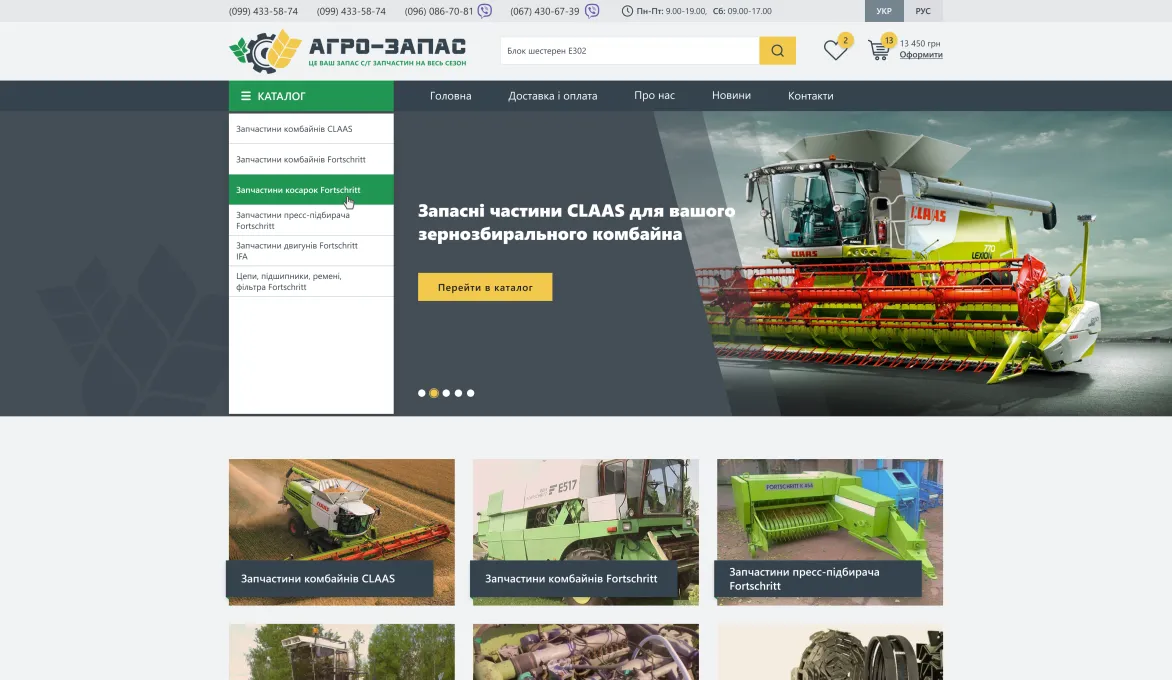
Task: Select the first slider dot
Action: (422, 393)
